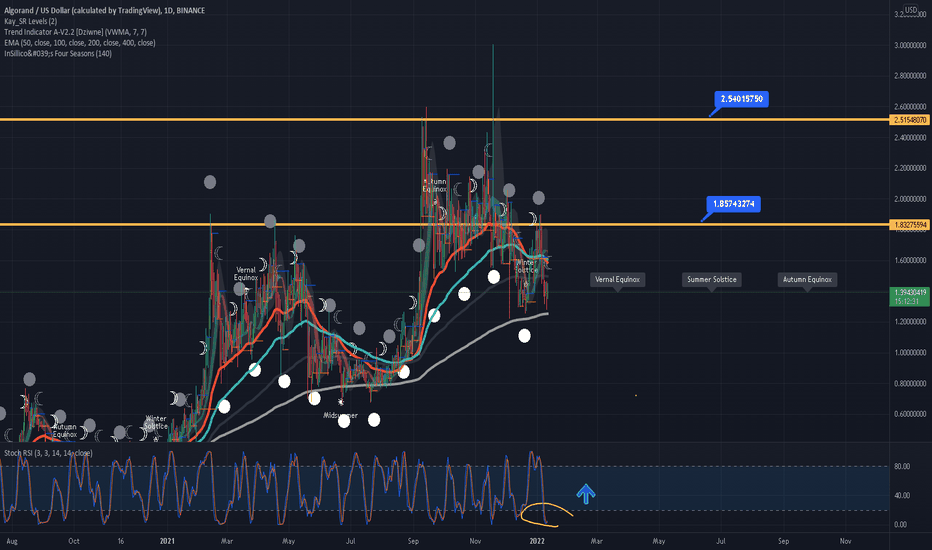Click the 0.60000000 price axis label
The width and height of the screenshot is (932, 550).
pos(910,414)
